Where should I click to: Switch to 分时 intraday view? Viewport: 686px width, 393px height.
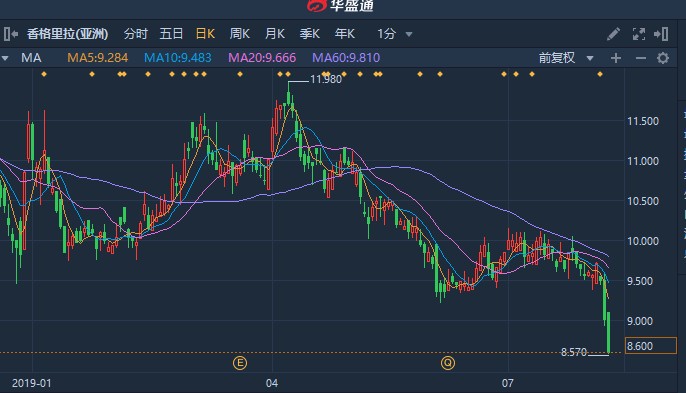(x=136, y=34)
